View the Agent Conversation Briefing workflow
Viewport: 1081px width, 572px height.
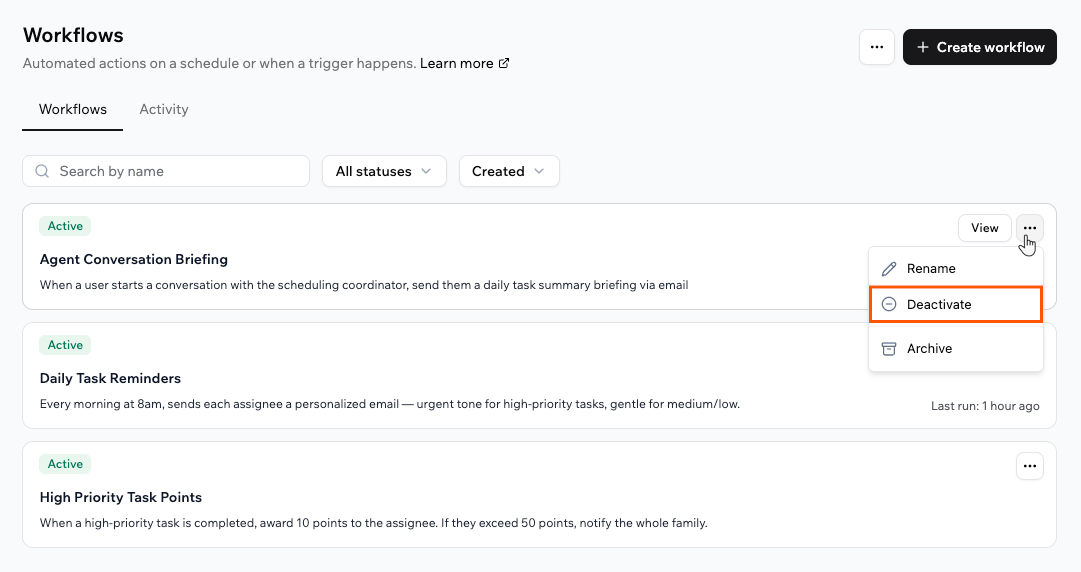pyautogui.click(x=984, y=228)
